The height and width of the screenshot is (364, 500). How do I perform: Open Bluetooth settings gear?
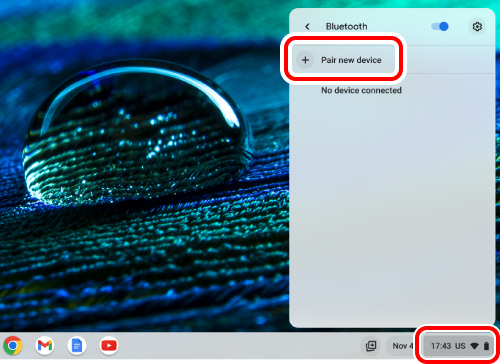(477, 26)
